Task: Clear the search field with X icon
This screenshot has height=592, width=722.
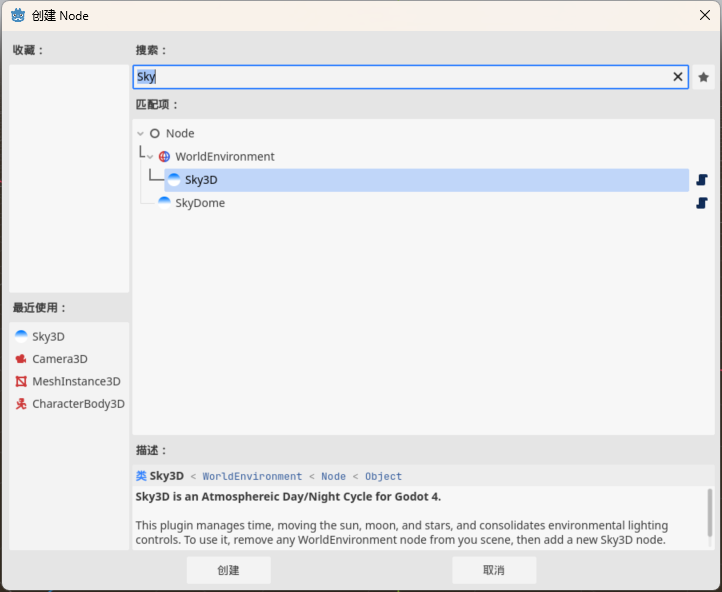Action: click(x=678, y=77)
